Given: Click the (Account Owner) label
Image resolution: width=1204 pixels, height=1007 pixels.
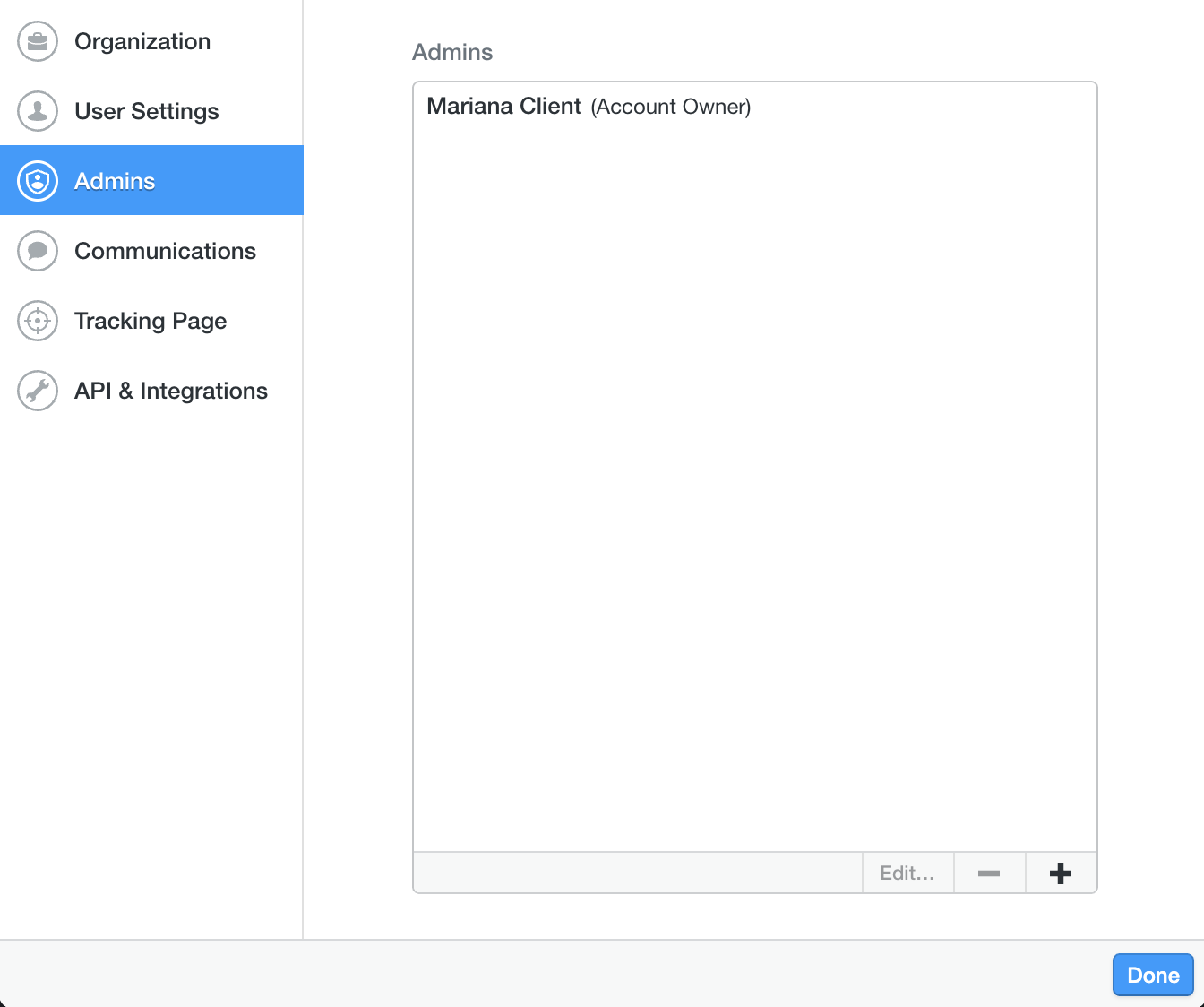Looking at the screenshot, I should (x=671, y=107).
